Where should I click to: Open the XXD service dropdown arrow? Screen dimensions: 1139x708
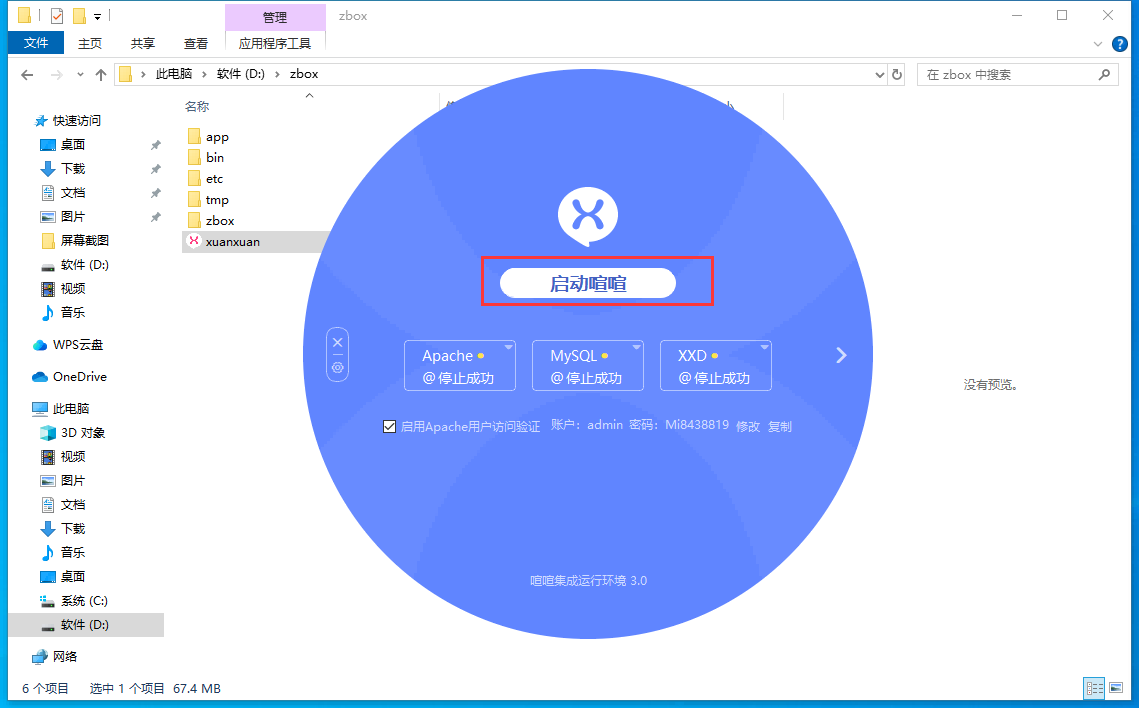click(765, 348)
